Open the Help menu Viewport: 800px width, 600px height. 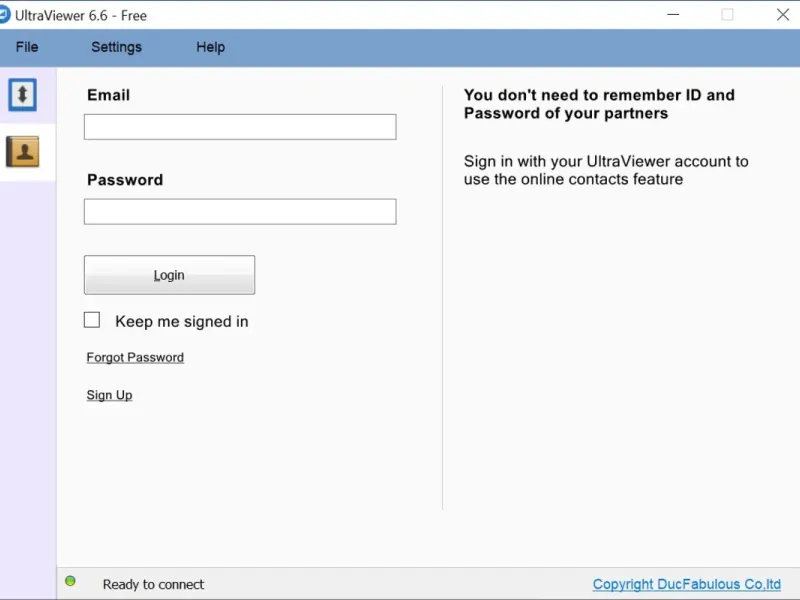(210, 47)
